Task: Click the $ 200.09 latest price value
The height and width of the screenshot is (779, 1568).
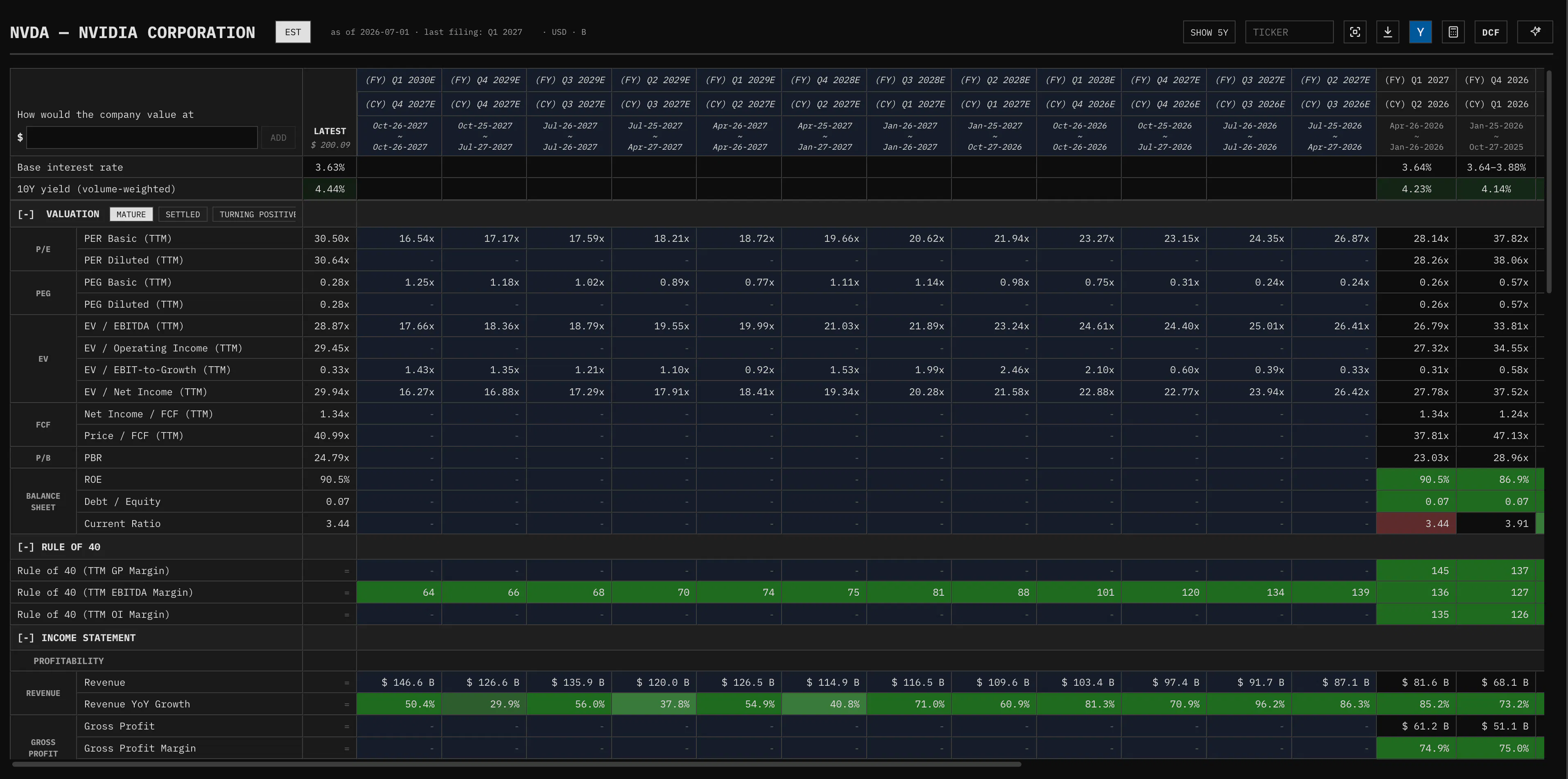Action: (330, 145)
